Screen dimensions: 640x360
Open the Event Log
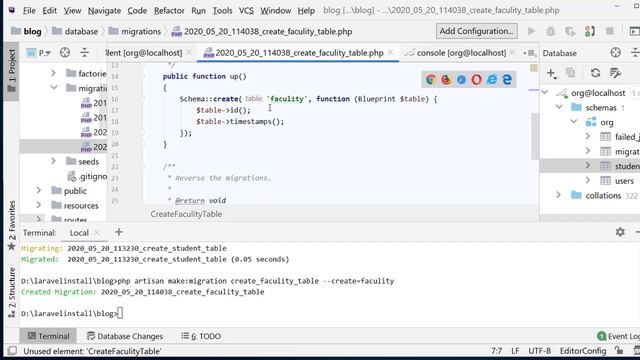618,336
